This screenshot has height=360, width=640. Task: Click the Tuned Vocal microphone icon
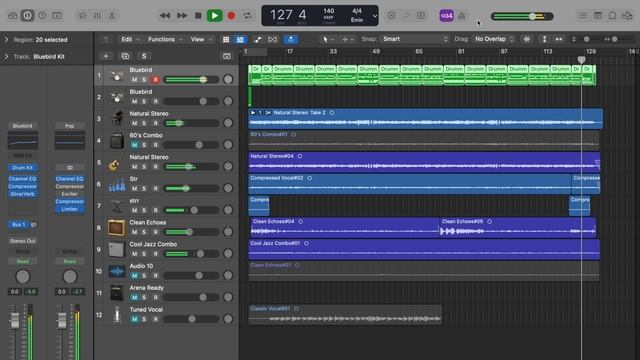click(117, 315)
